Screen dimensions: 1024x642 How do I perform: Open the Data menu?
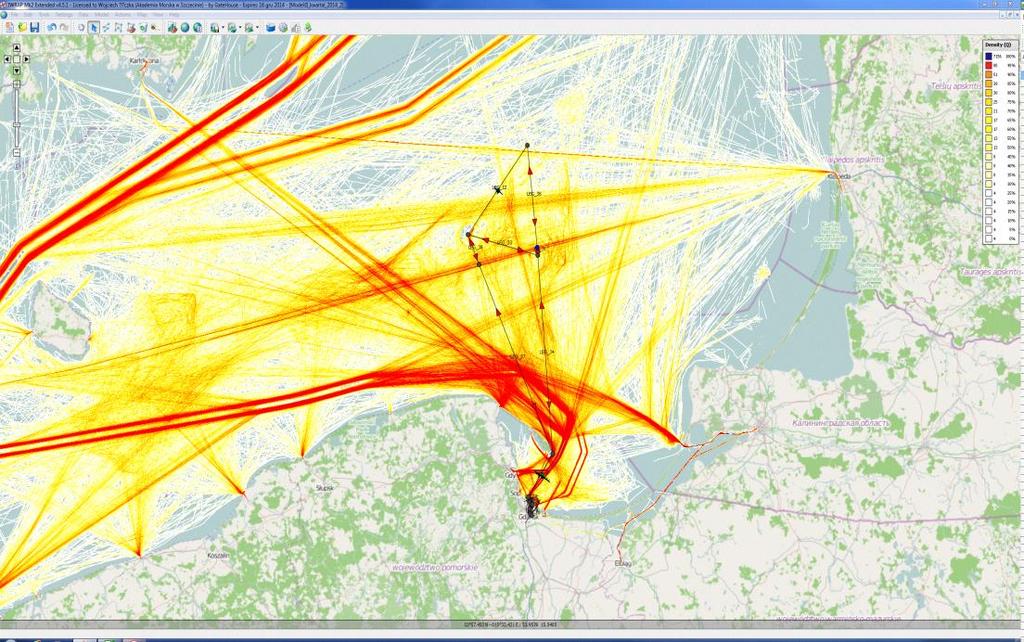(x=83, y=14)
